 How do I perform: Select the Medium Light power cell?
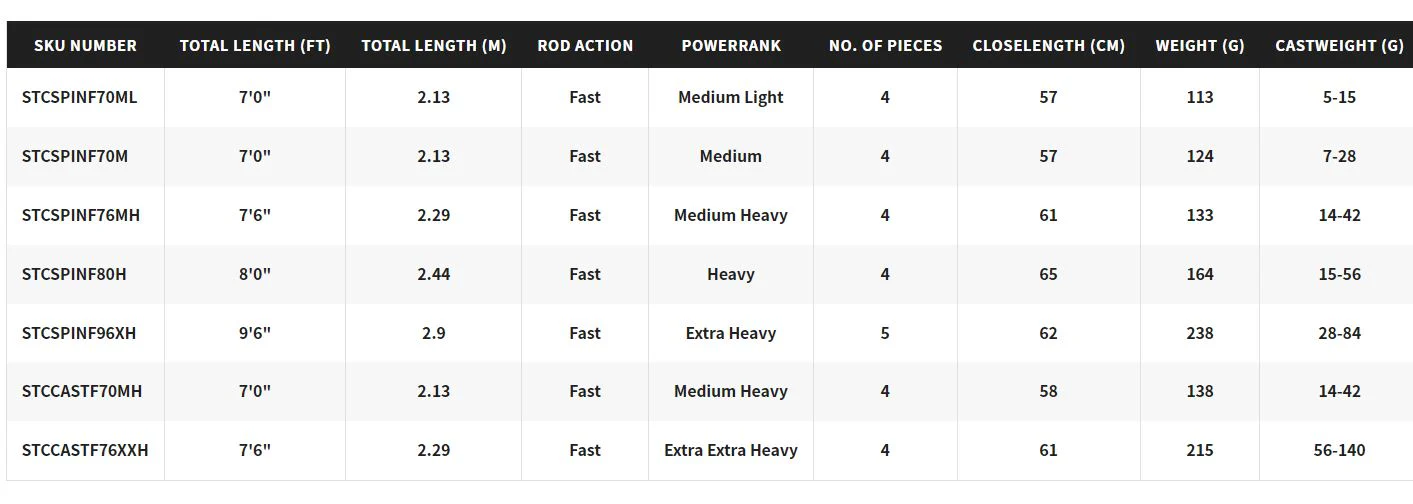[731, 97]
